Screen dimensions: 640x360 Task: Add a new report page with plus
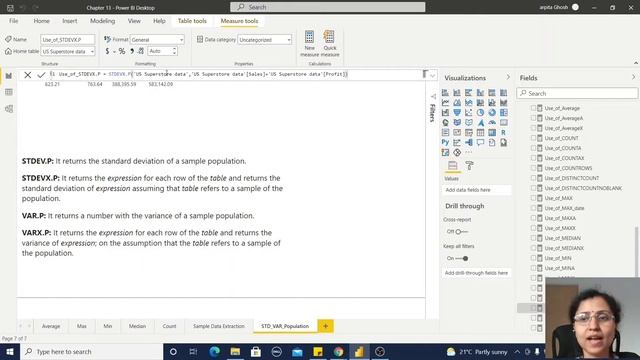(x=325, y=326)
